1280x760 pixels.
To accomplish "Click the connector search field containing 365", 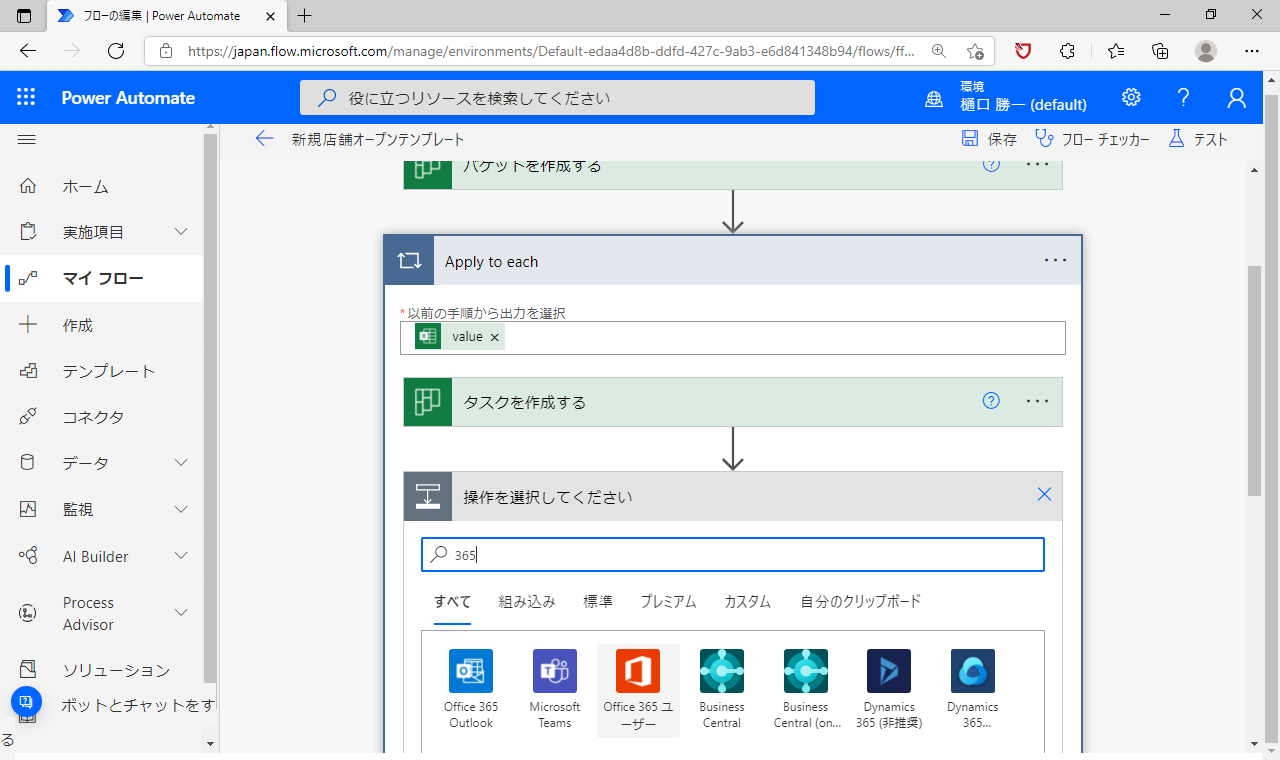I will pyautogui.click(x=733, y=555).
